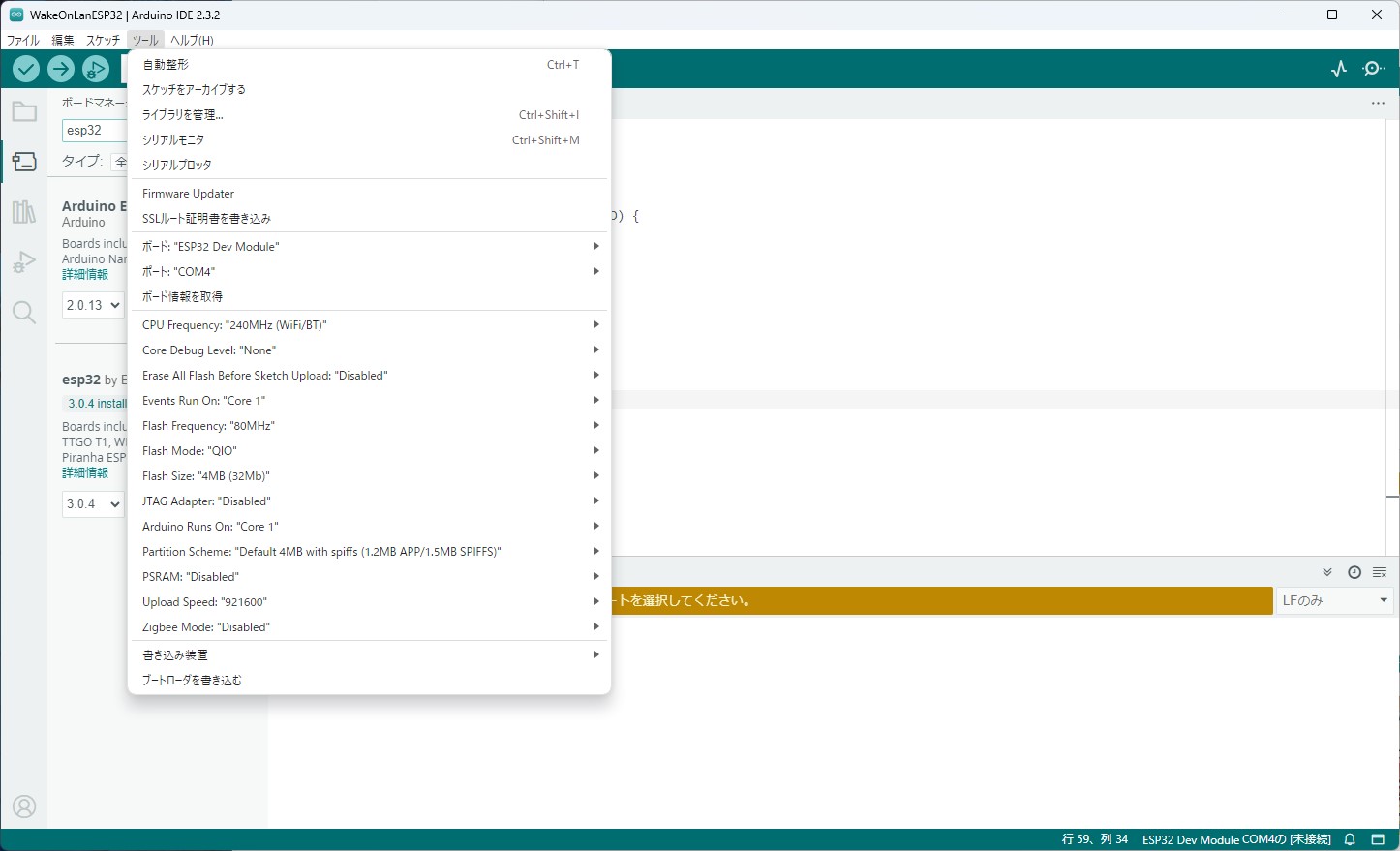Open the ヘルプ(H) menu

(x=192, y=40)
